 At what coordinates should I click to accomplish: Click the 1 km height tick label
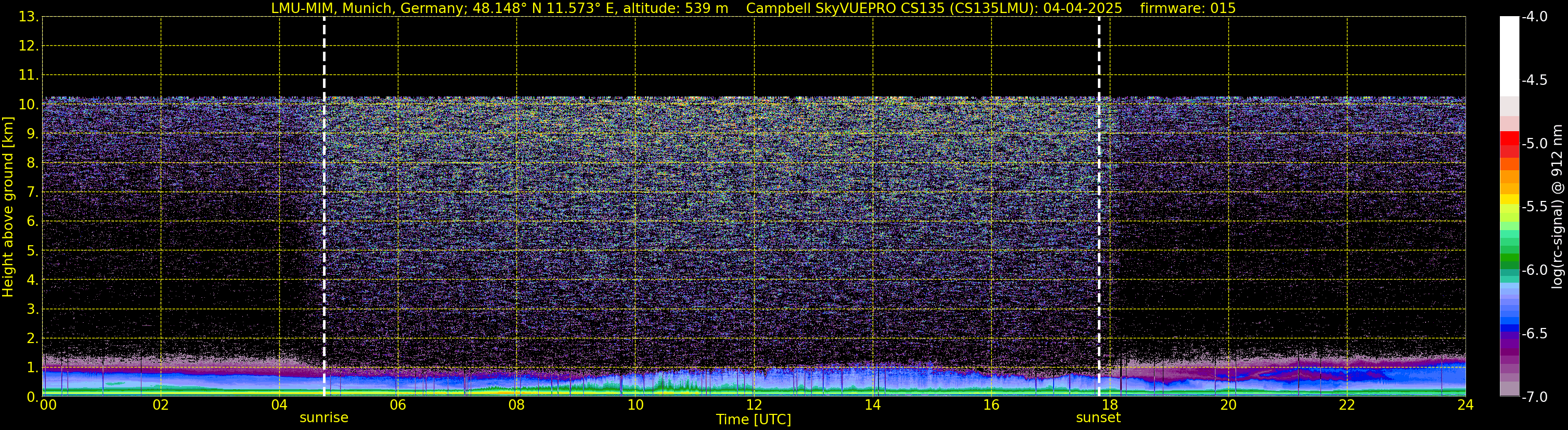coord(33,367)
